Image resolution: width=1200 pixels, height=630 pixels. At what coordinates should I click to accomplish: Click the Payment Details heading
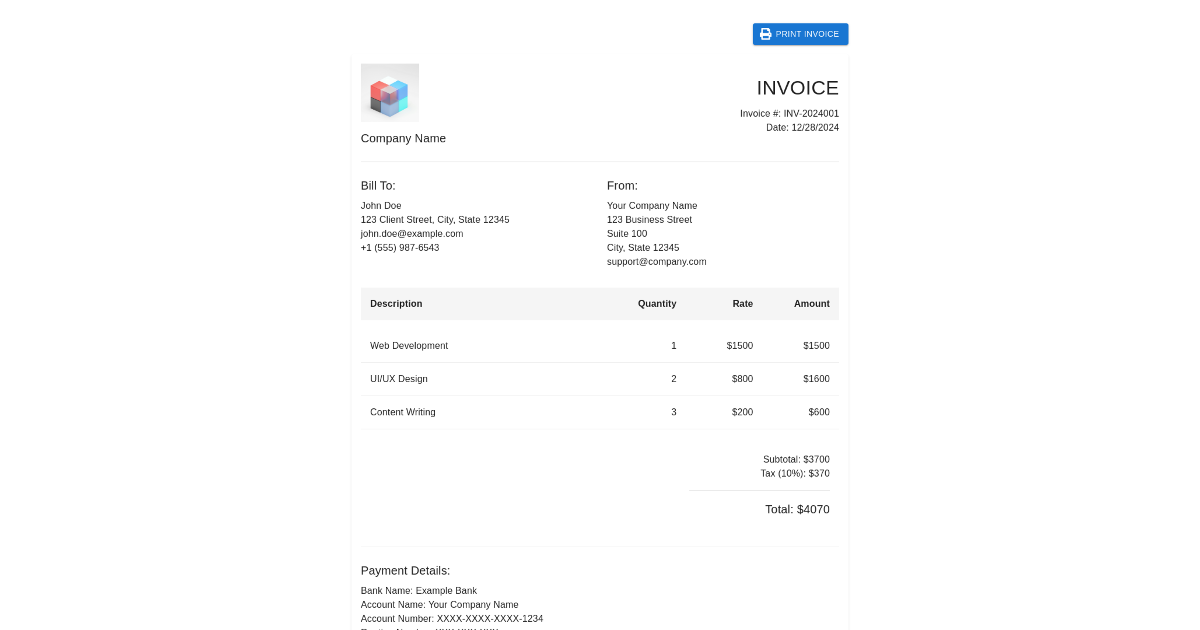(x=405, y=570)
